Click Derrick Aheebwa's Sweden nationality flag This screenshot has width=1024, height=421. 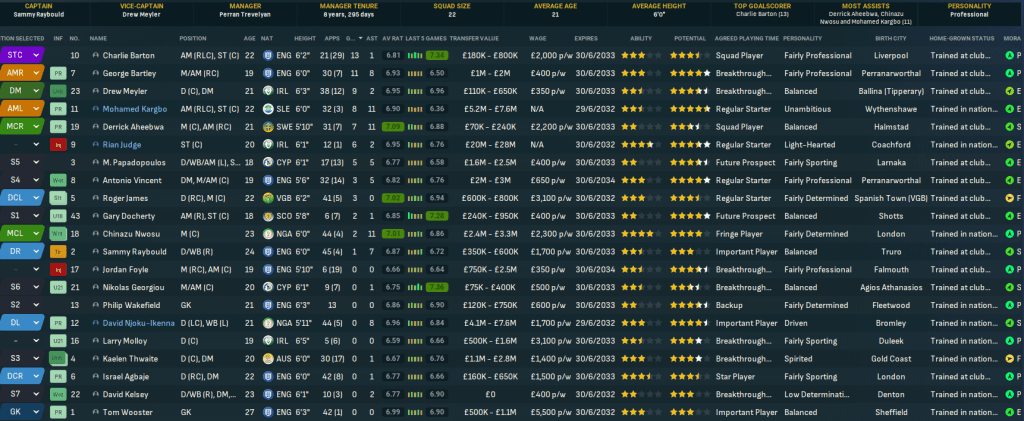pos(269,127)
